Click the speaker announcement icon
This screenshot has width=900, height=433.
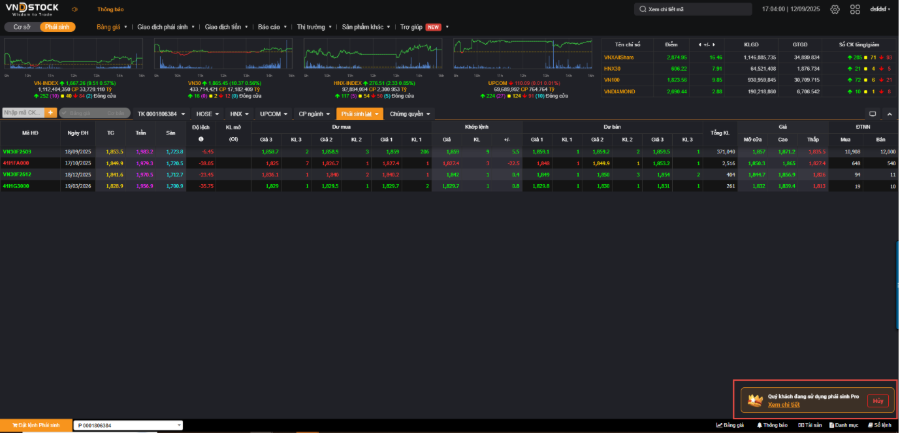(x=74, y=9)
